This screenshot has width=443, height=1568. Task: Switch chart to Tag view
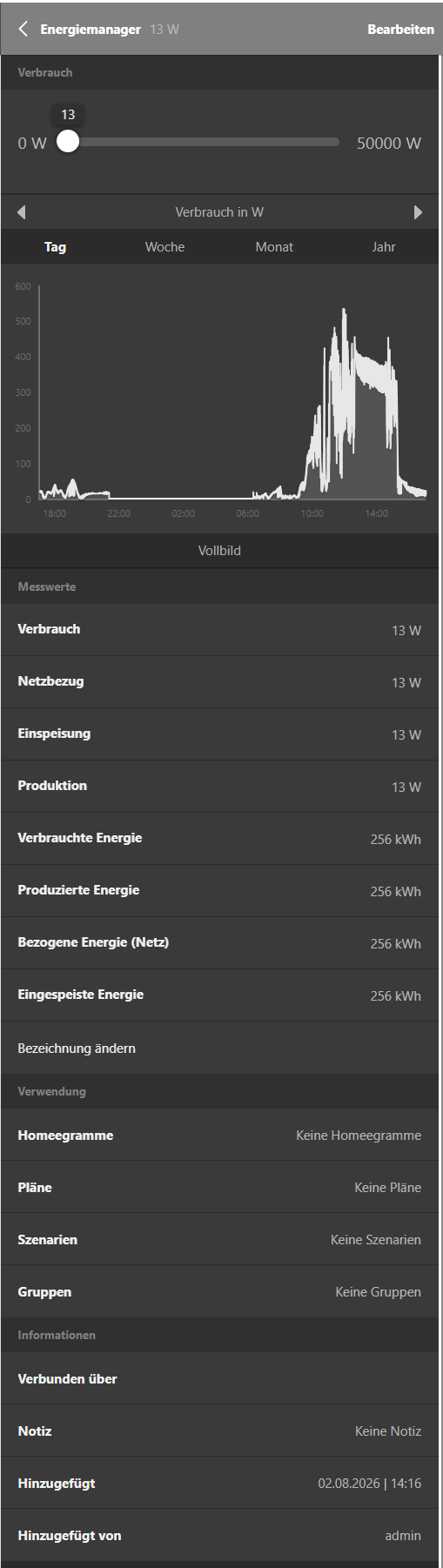[x=55, y=247]
